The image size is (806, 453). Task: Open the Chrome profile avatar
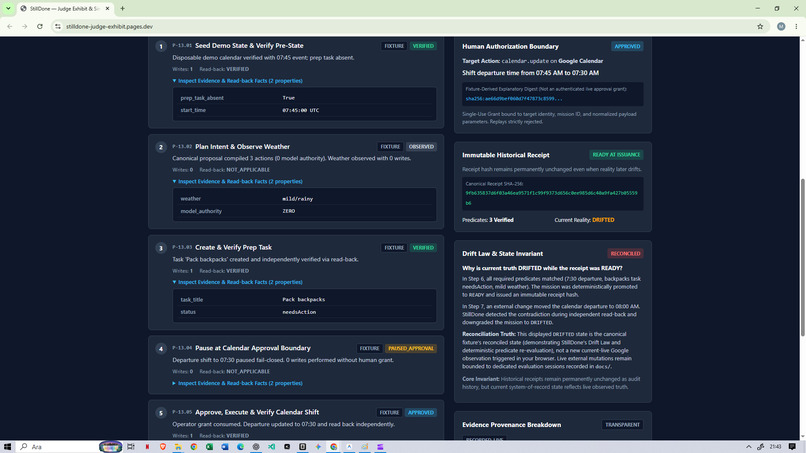click(781, 26)
